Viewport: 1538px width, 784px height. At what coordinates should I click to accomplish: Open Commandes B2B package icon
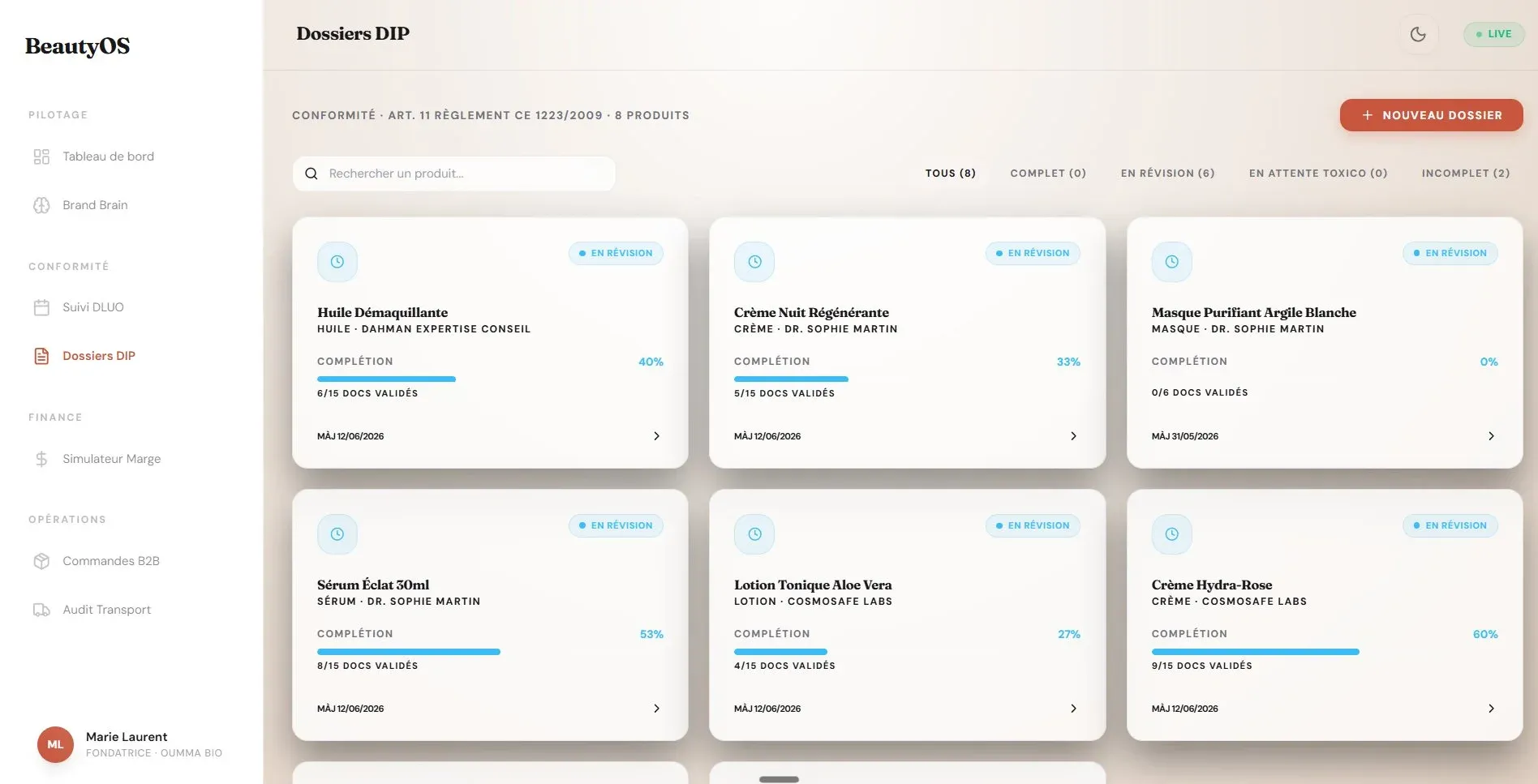[x=41, y=561]
